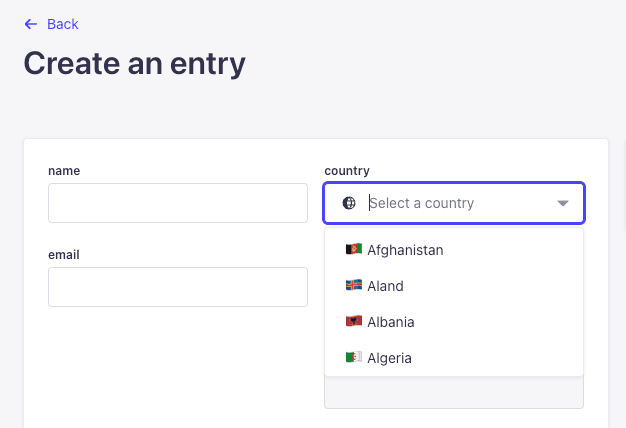Pick Albania from the dropdown options
The image size is (626, 428).
point(454,322)
